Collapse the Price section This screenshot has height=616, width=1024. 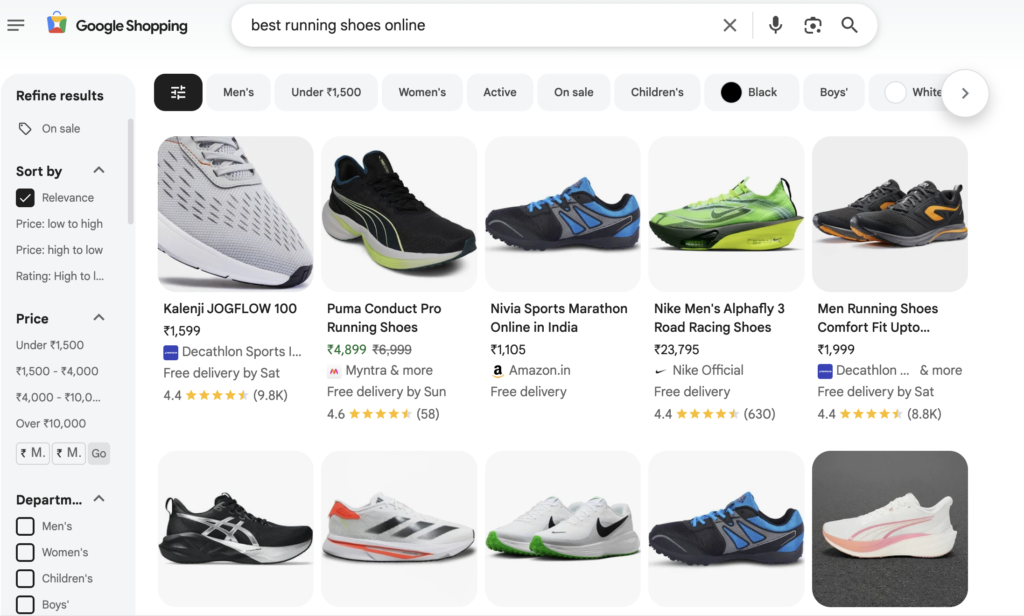tap(97, 318)
